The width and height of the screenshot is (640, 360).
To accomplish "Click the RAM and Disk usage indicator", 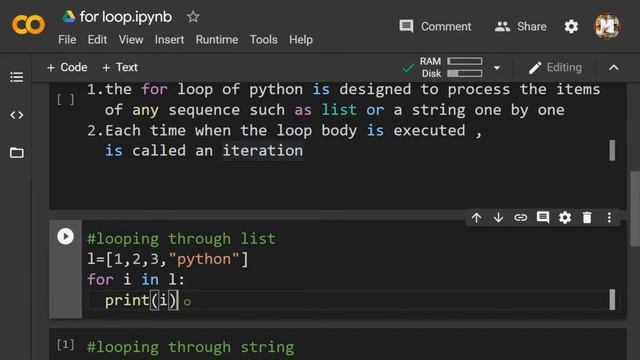I will pyautogui.click(x=451, y=67).
